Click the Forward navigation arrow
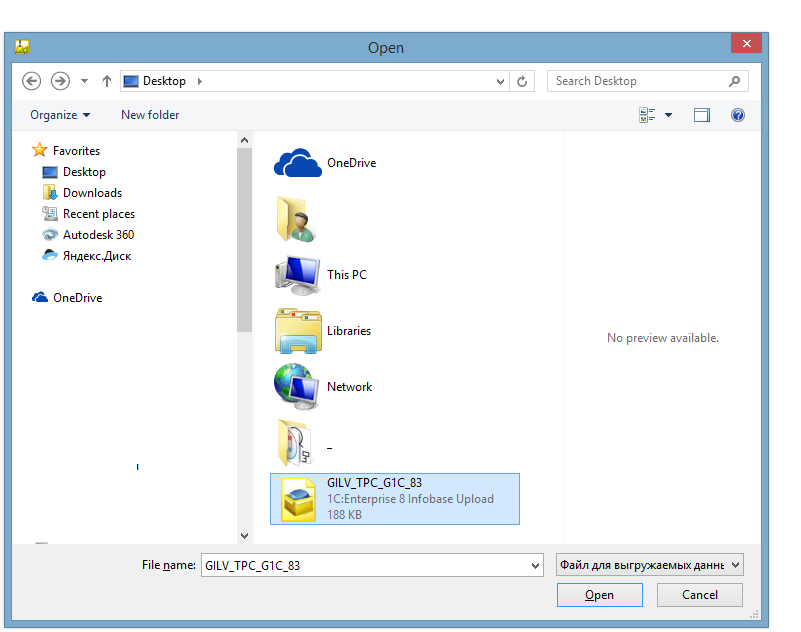 tap(60, 81)
